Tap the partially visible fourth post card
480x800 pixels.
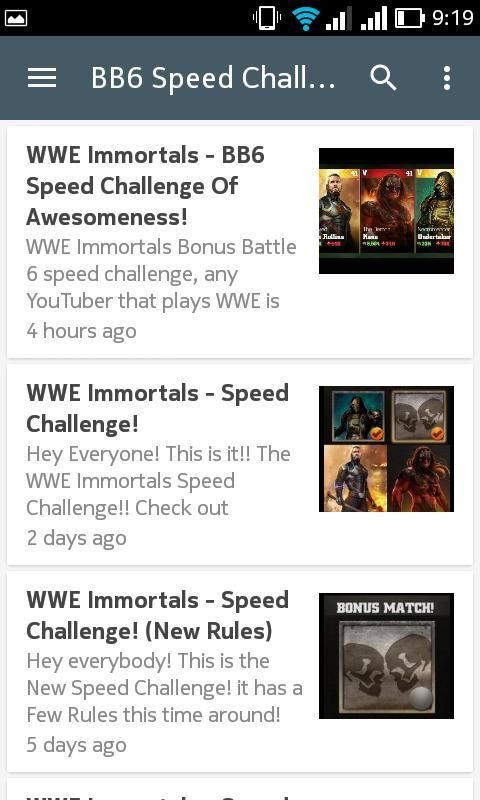click(x=240, y=789)
